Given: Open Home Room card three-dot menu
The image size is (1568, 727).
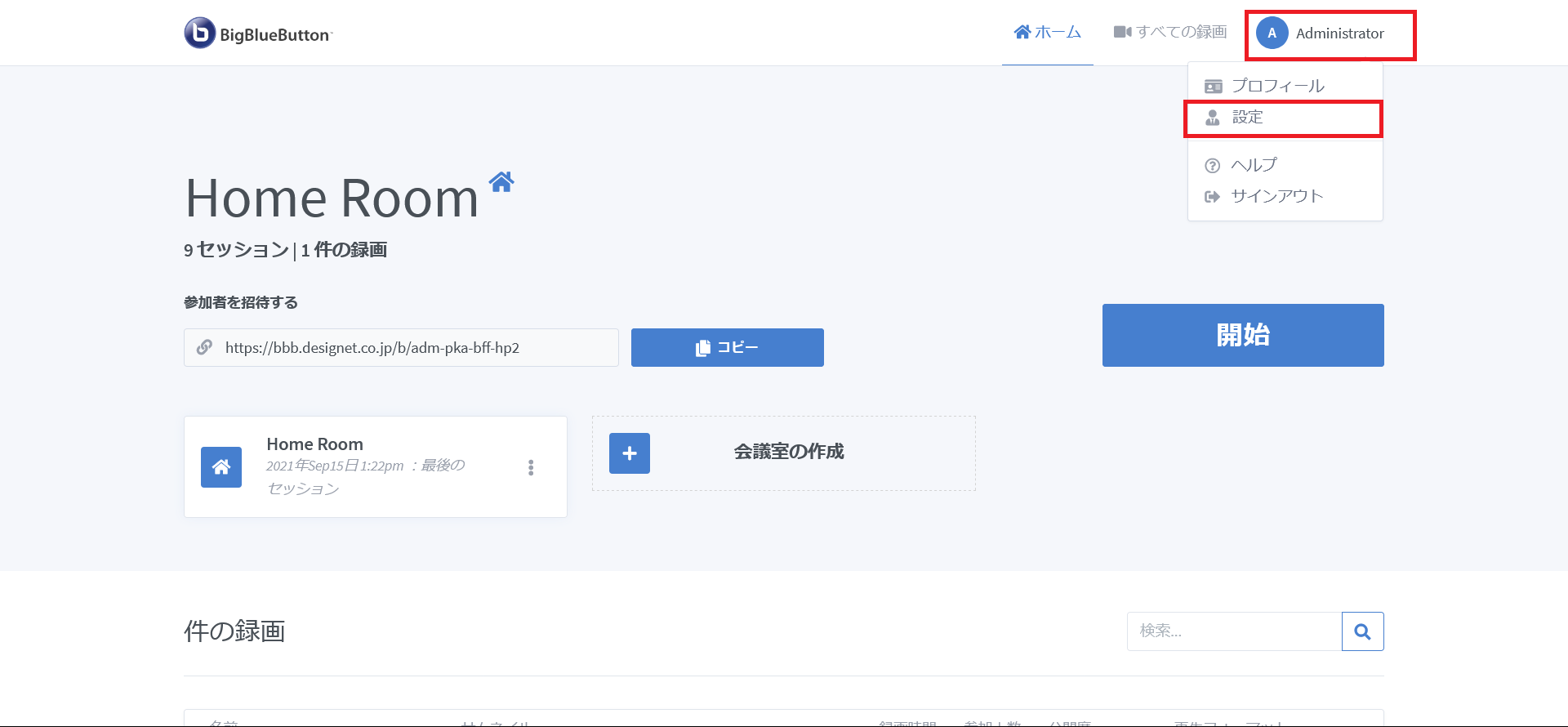Looking at the screenshot, I should [x=531, y=467].
